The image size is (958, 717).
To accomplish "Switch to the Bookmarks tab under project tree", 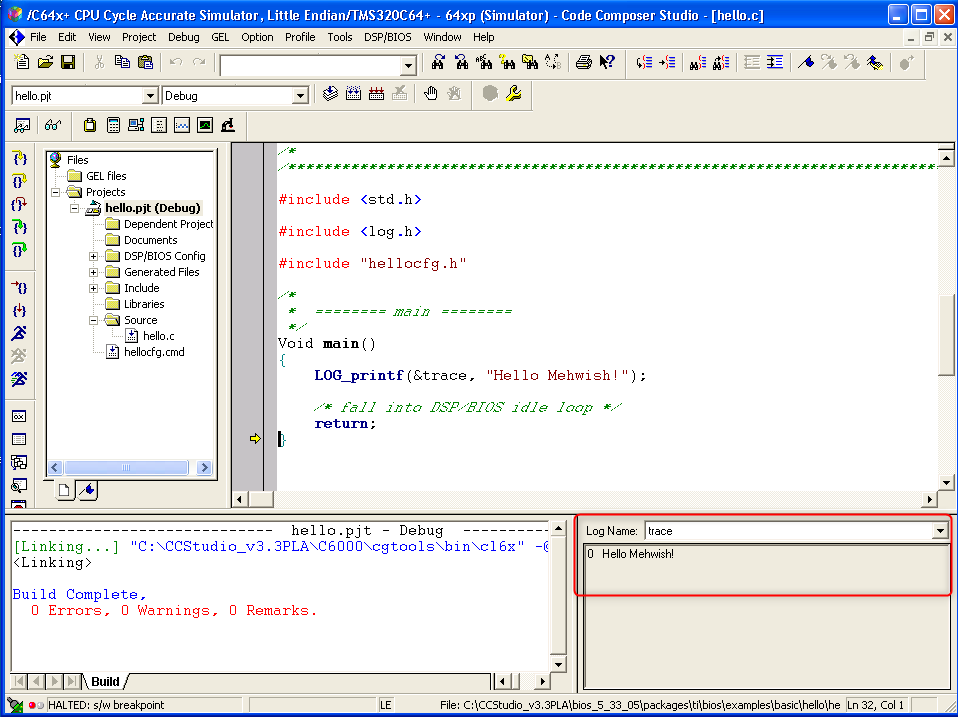I will point(88,490).
